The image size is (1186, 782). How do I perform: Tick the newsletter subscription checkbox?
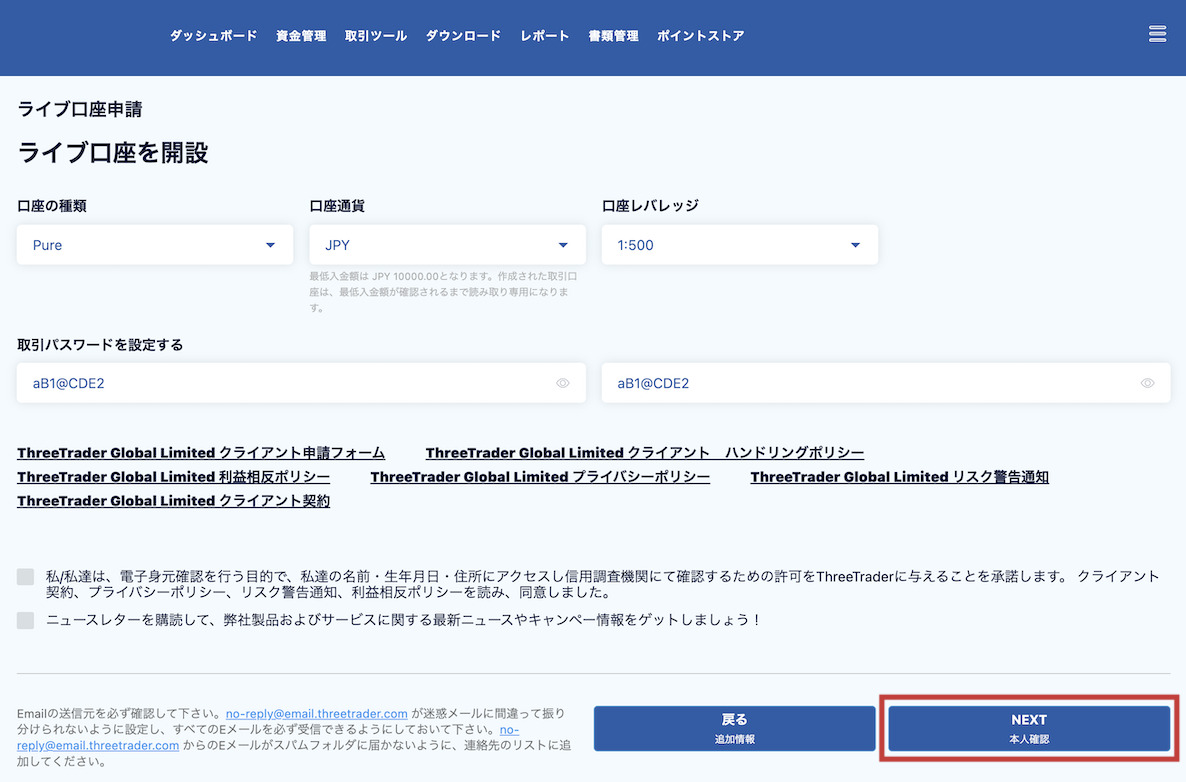point(26,620)
